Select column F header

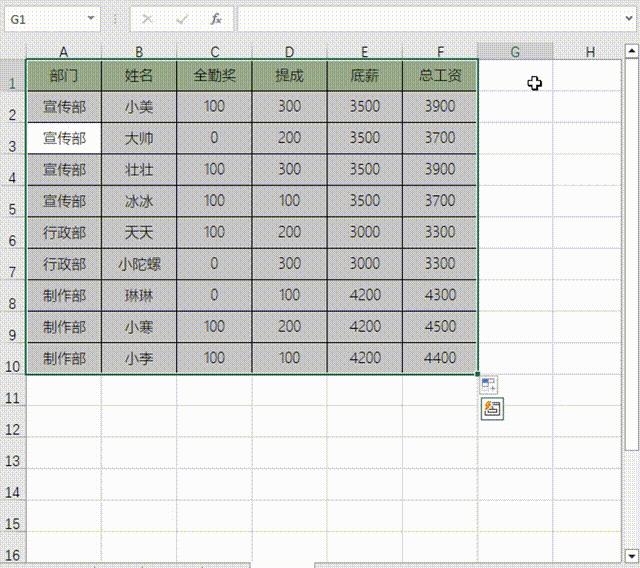pos(440,52)
